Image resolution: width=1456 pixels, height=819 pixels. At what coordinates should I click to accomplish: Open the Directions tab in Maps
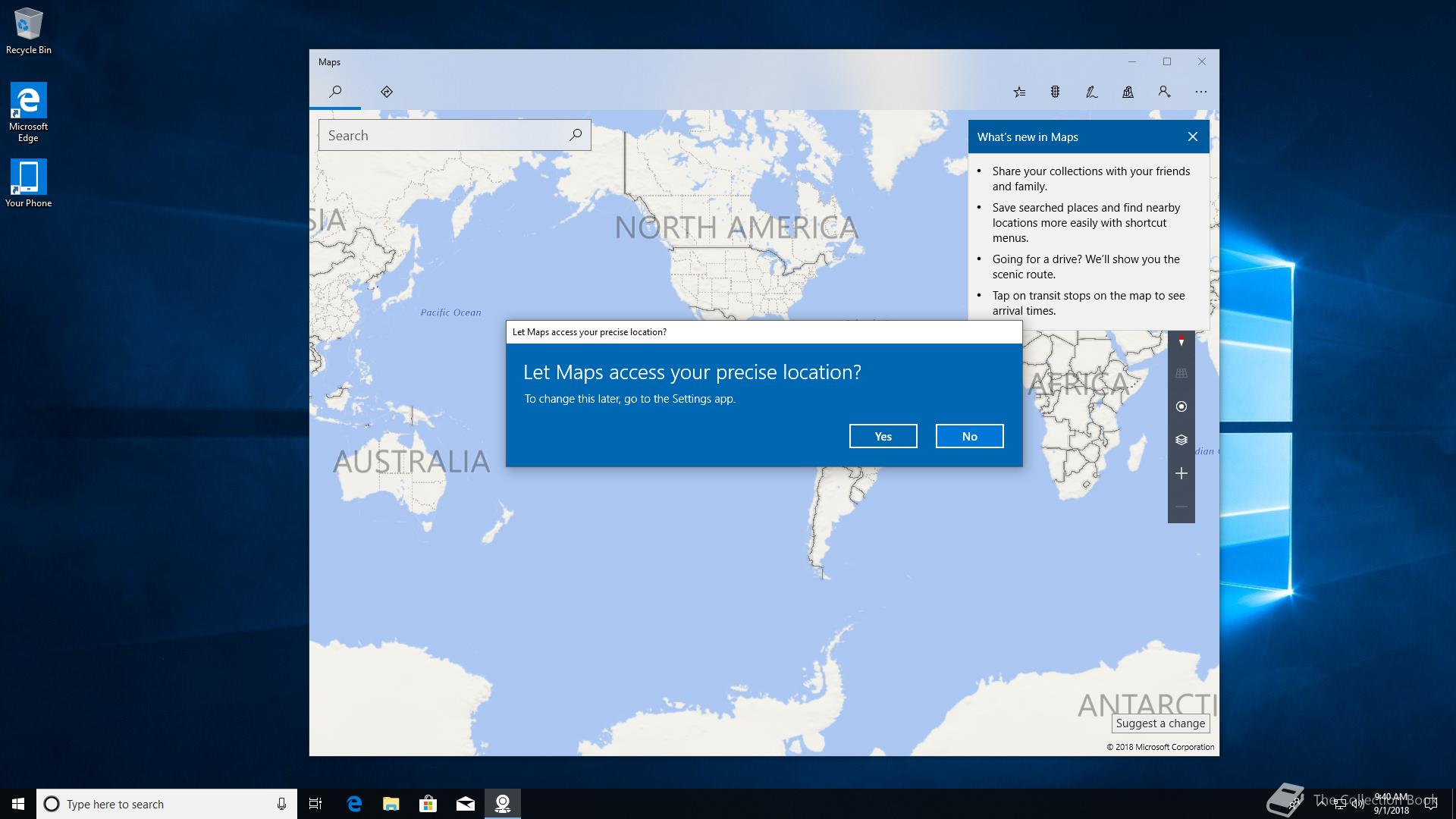click(387, 92)
